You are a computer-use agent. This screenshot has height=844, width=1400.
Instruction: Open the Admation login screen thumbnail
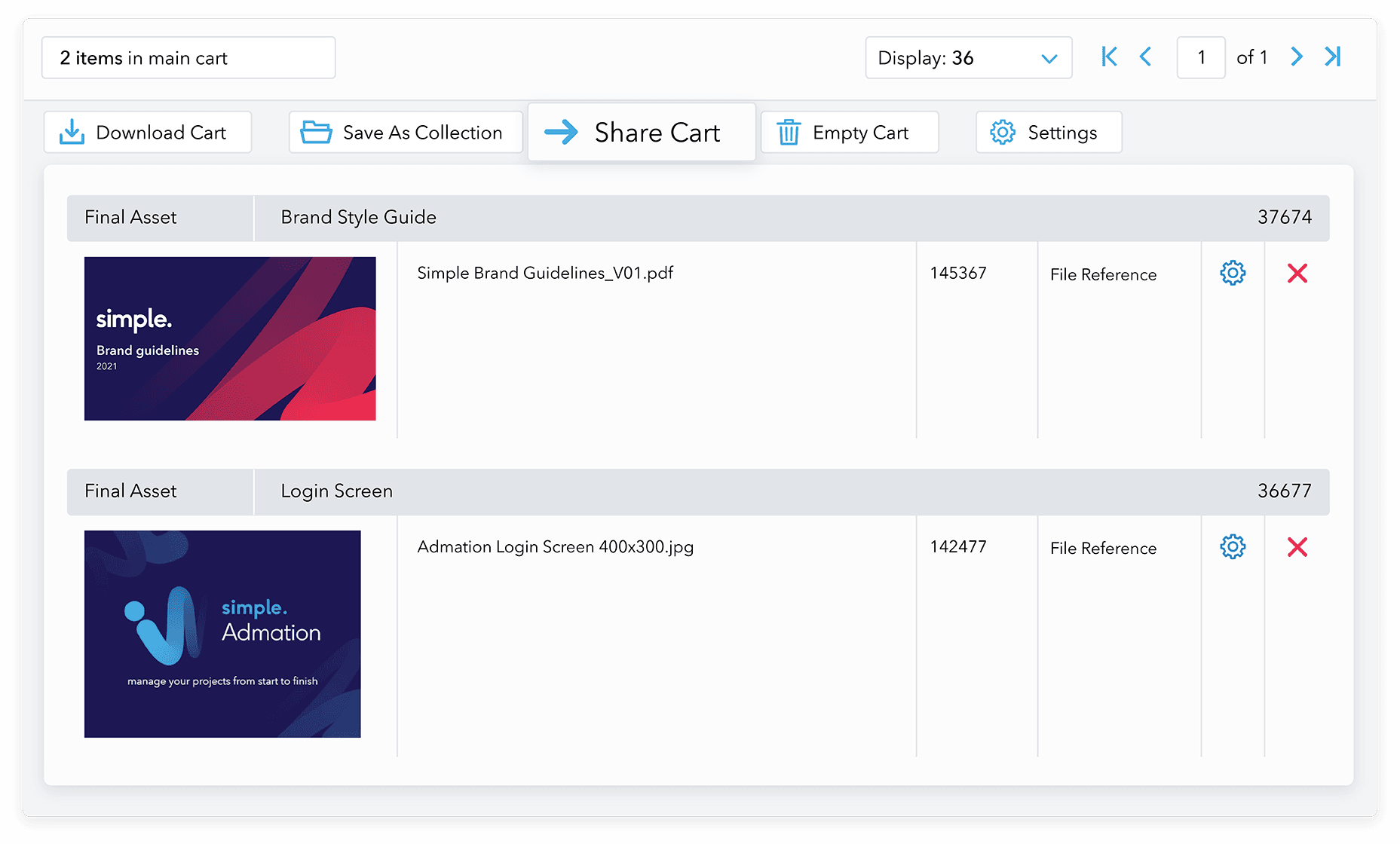222,634
